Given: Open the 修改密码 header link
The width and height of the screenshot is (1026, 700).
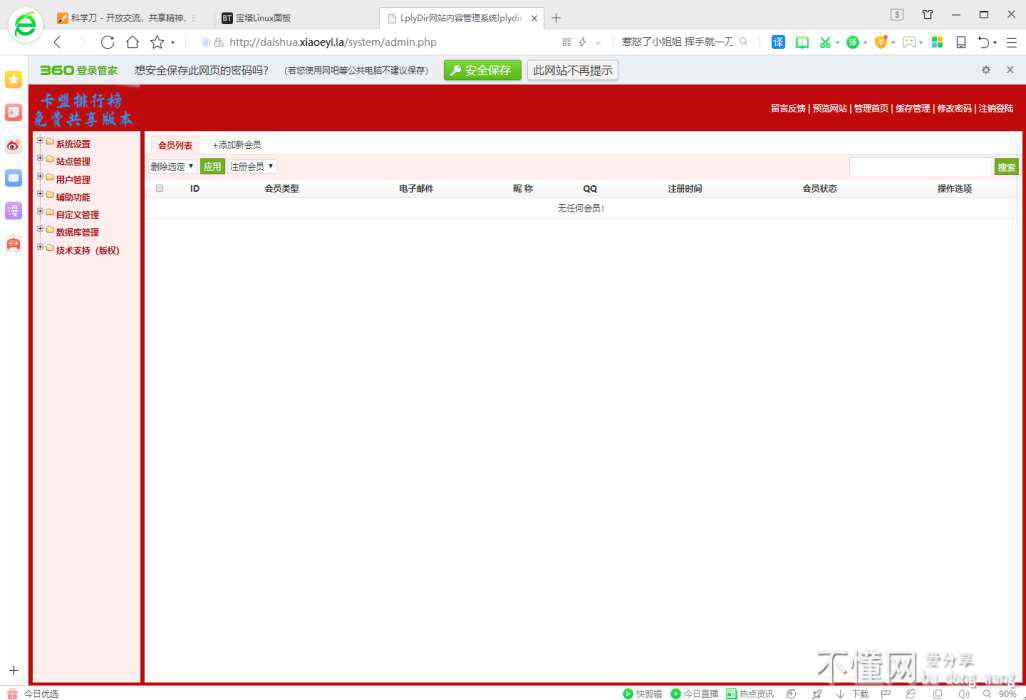Looking at the screenshot, I should click(x=954, y=109).
